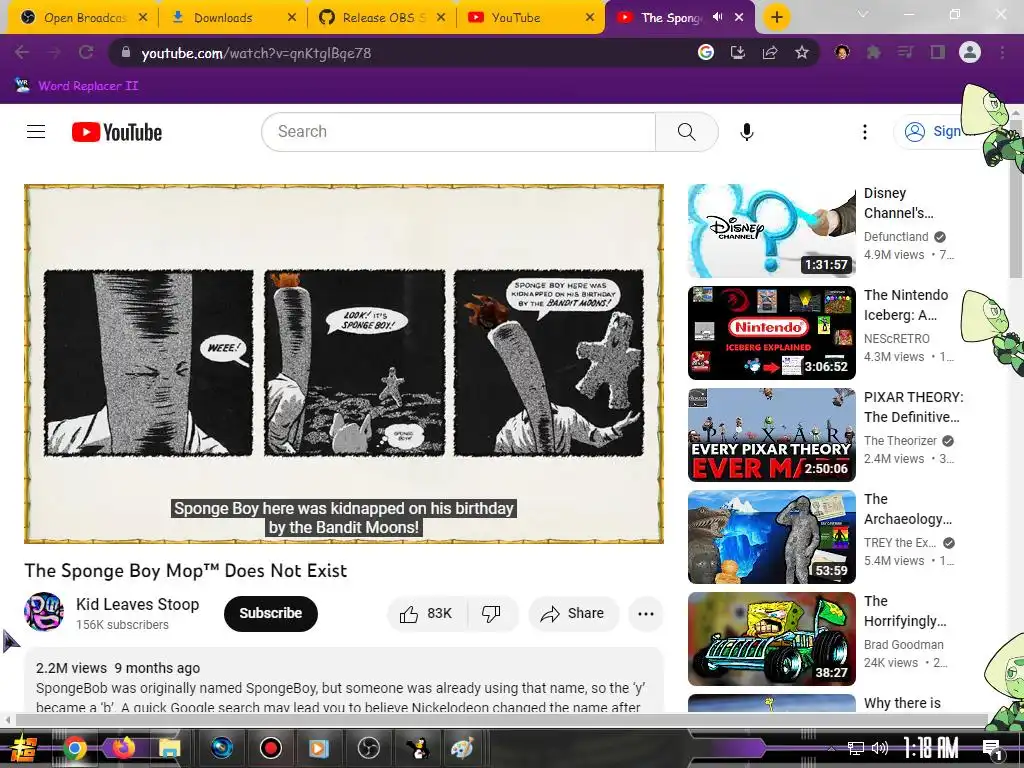
Task: Open Chrome tab search chevron
Action: pos(863,14)
